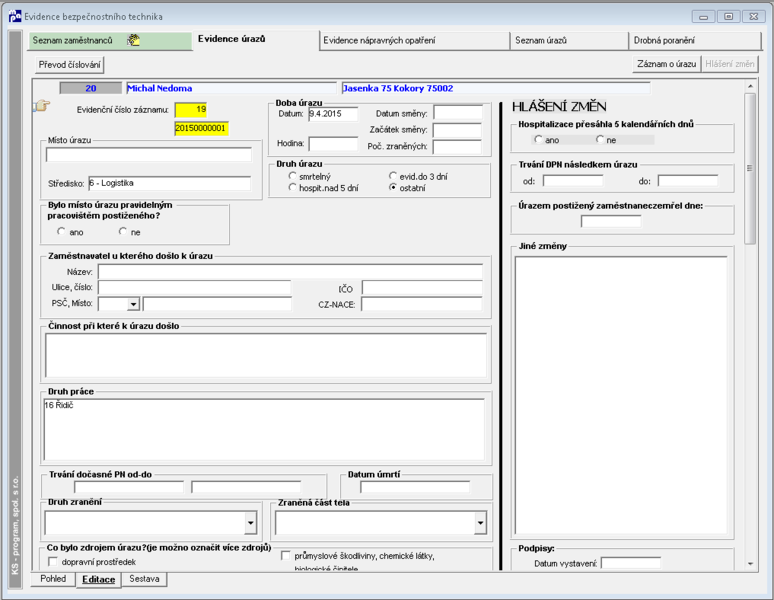
Task: Switch to the Seznam úrazů tab
Action: pyautogui.click(x=569, y=41)
